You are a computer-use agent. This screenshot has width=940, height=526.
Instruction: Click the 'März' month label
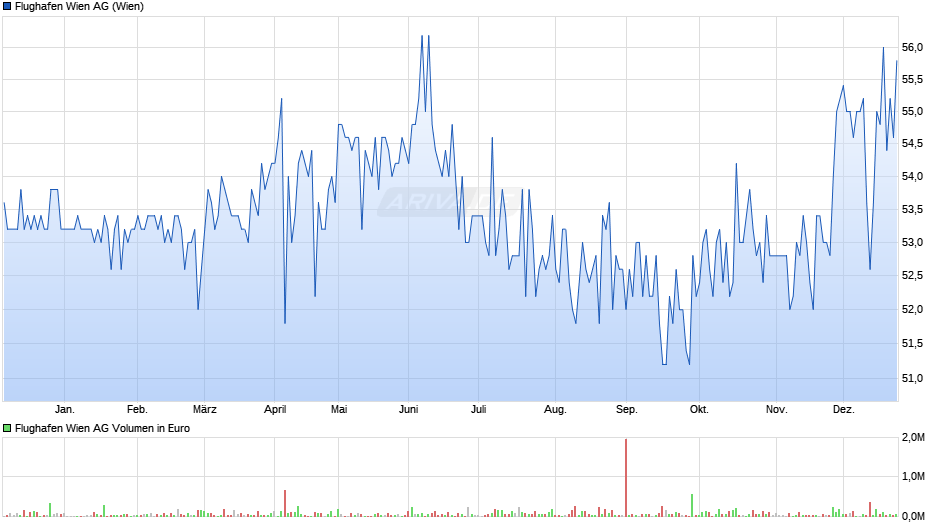pos(204,409)
